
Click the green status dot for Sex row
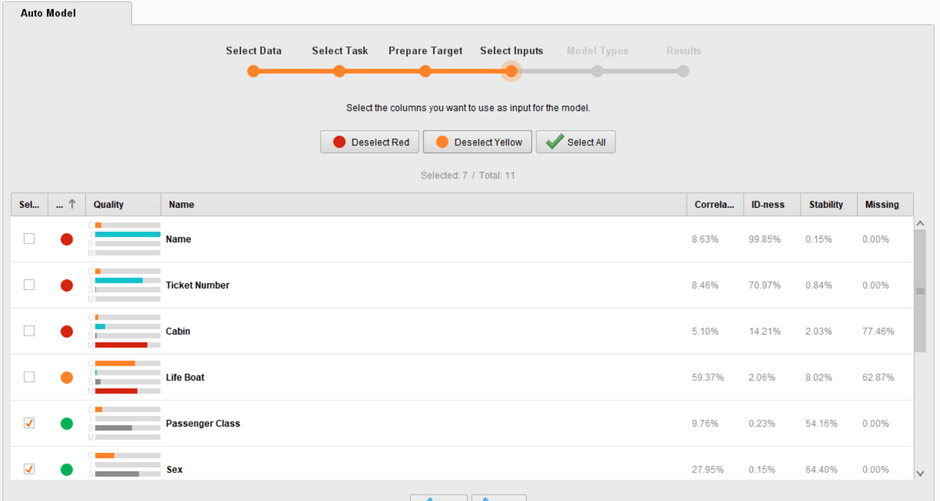[x=67, y=469]
